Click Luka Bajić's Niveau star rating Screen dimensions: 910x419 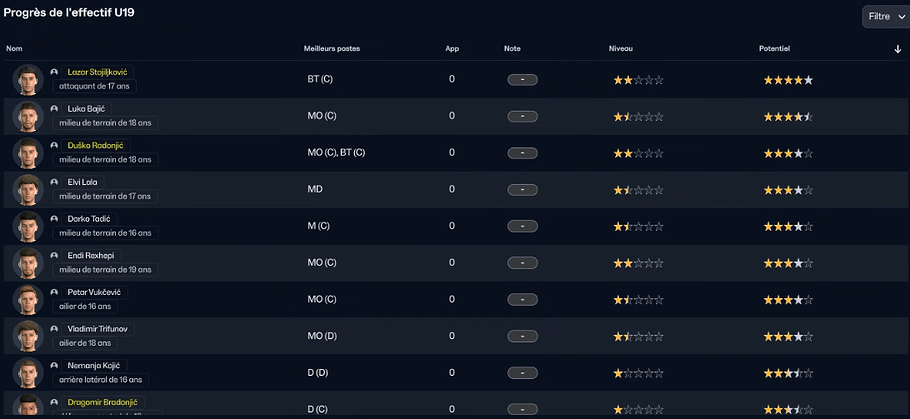(x=638, y=117)
